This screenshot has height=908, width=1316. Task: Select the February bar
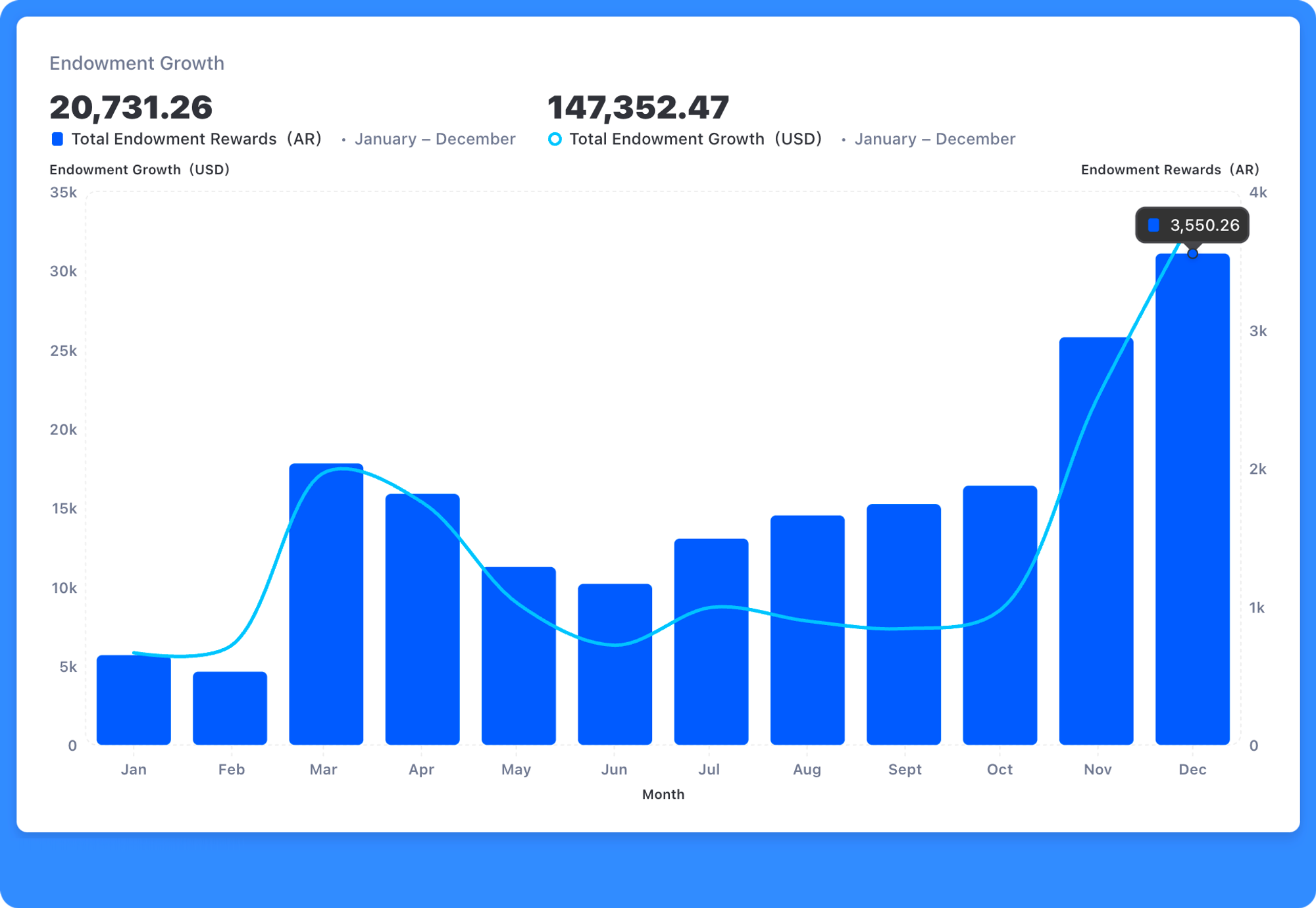(x=230, y=708)
